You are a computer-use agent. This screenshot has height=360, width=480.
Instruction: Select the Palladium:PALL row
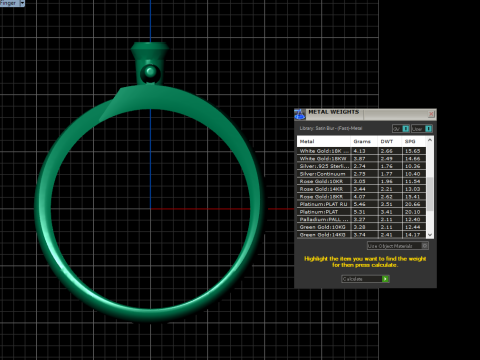[361, 219]
